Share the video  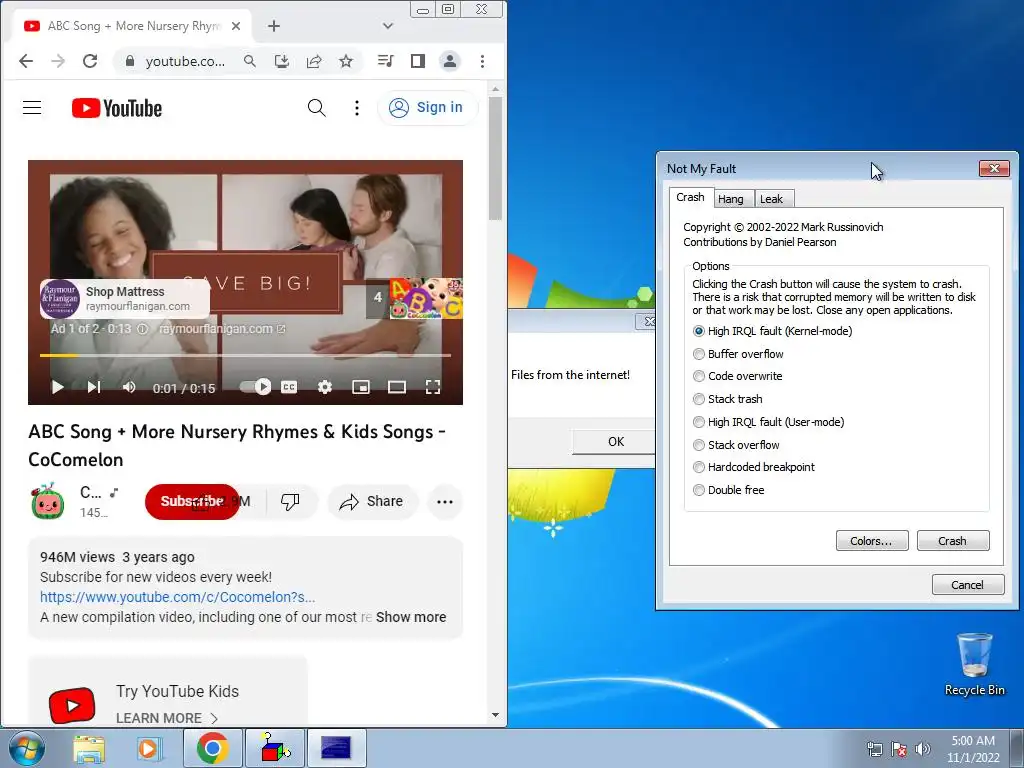tap(372, 502)
